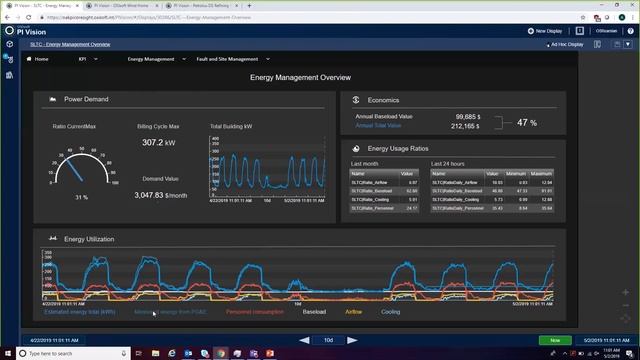The width and height of the screenshot is (640, 360).
Task: Shift time range forward with right arrow
Action: [352, 340]
